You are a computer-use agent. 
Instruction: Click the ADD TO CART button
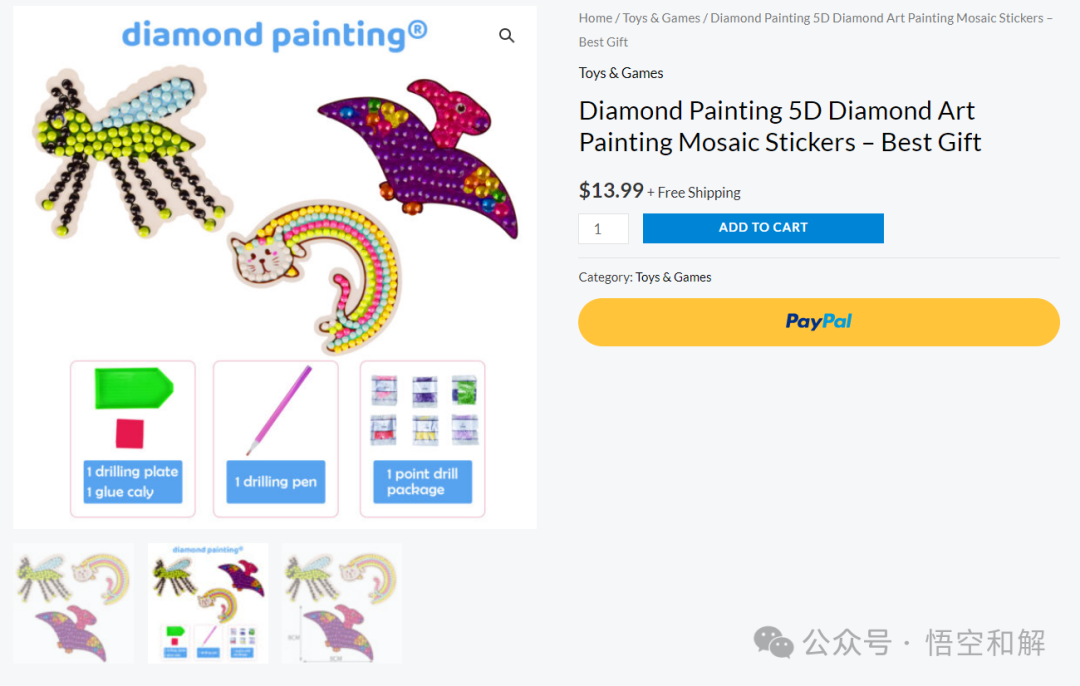click(x=763, y=228)
